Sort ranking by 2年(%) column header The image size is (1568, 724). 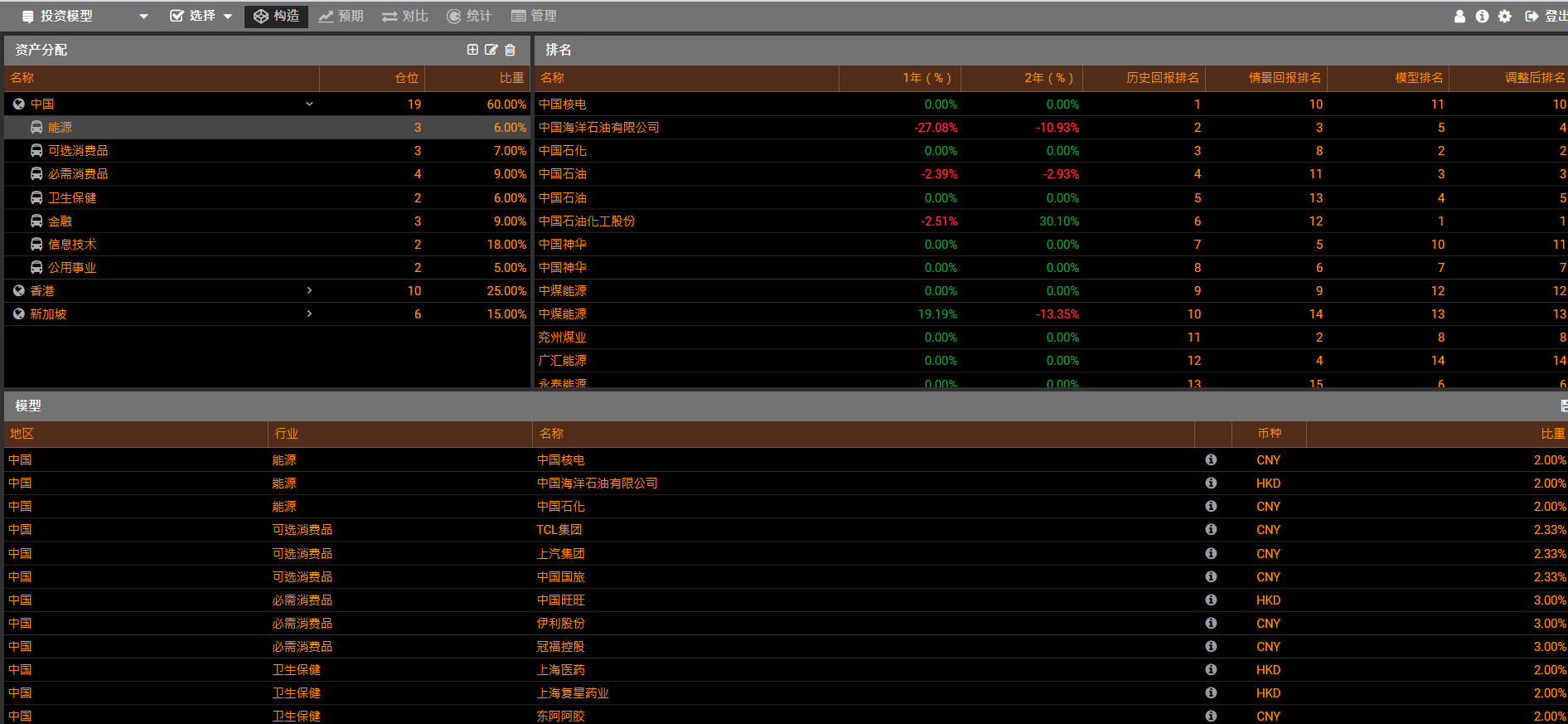(x=1022, y=78)
